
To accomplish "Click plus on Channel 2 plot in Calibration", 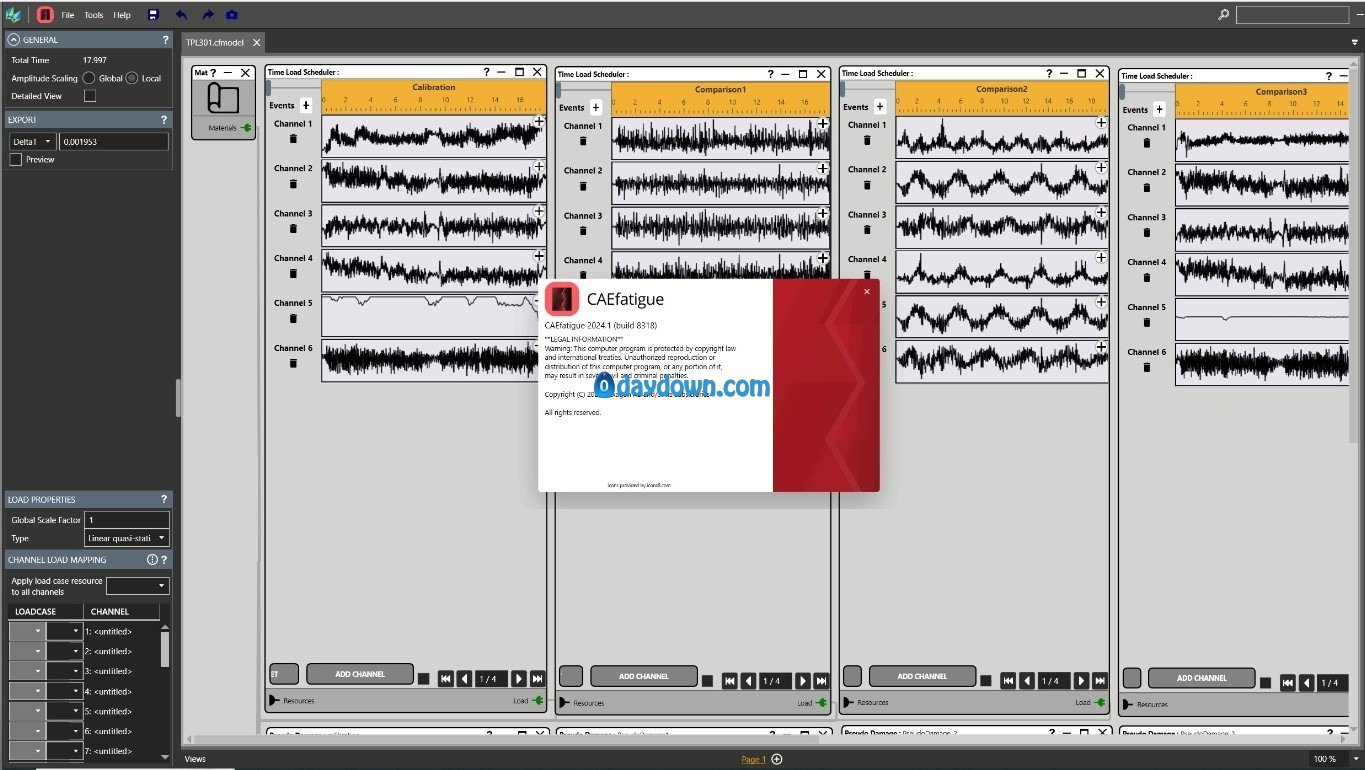I will click(x=539, y=166).
